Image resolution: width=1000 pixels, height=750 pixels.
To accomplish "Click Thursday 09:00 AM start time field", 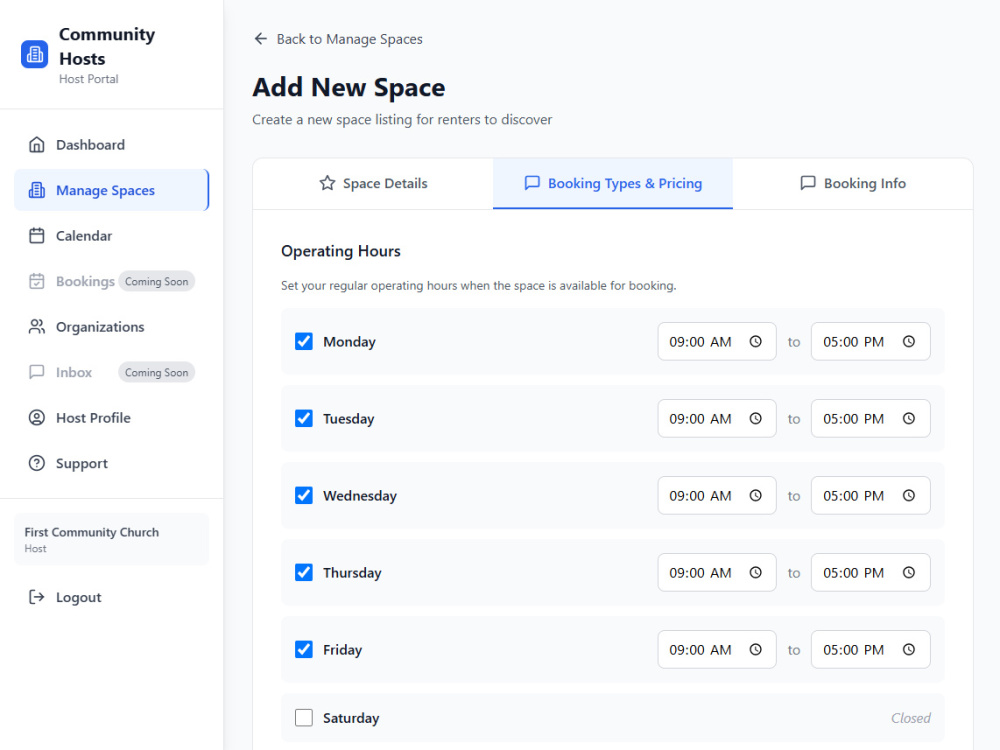I will tap(717, 573).
